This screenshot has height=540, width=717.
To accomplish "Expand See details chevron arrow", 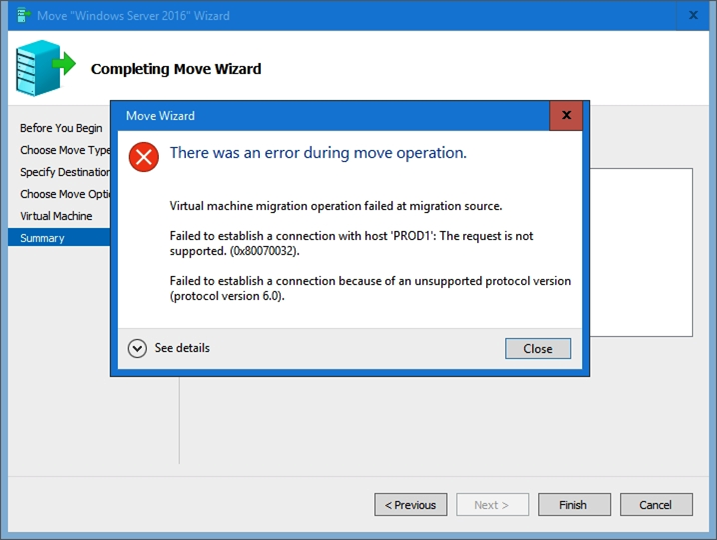I will coord(138,348).
